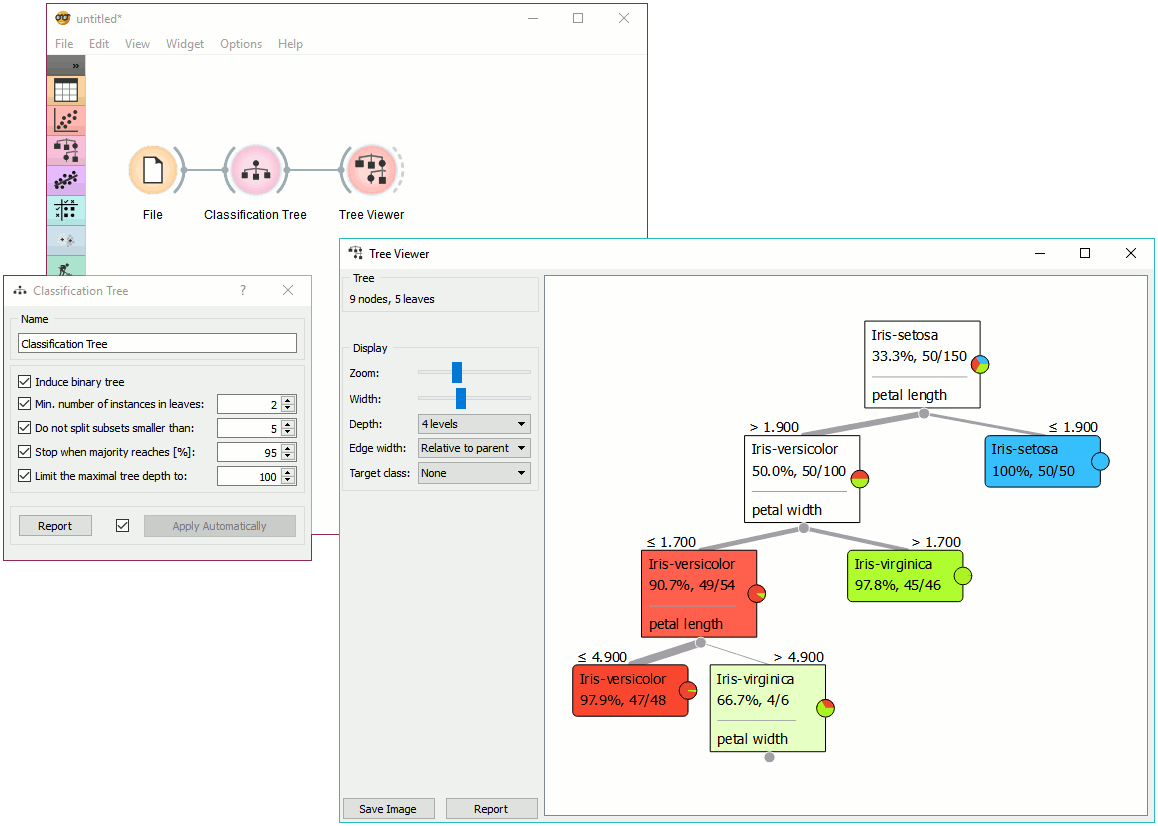Click the Width slider handle
The image size is (1158, 826).
coord(461,398)
